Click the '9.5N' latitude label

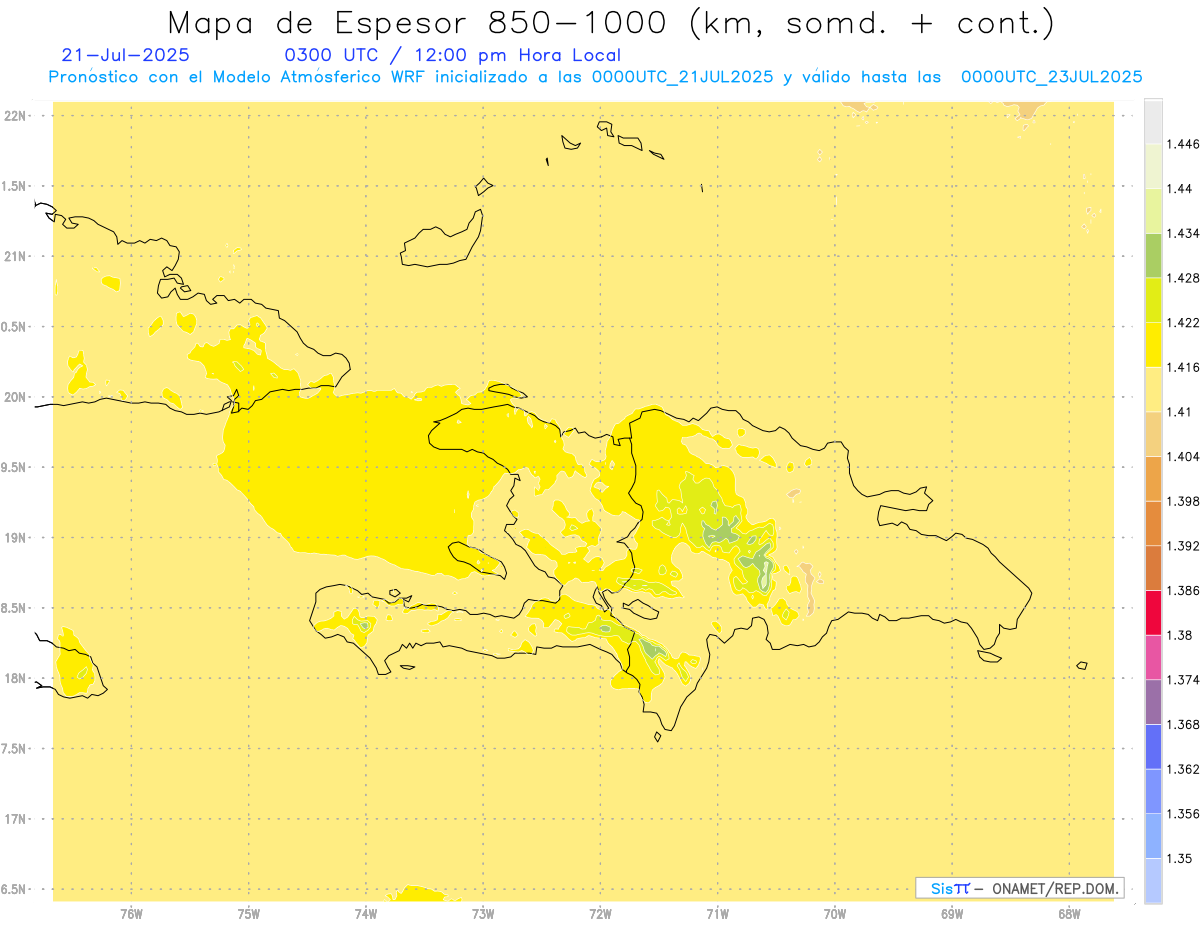tap(14, 468)
